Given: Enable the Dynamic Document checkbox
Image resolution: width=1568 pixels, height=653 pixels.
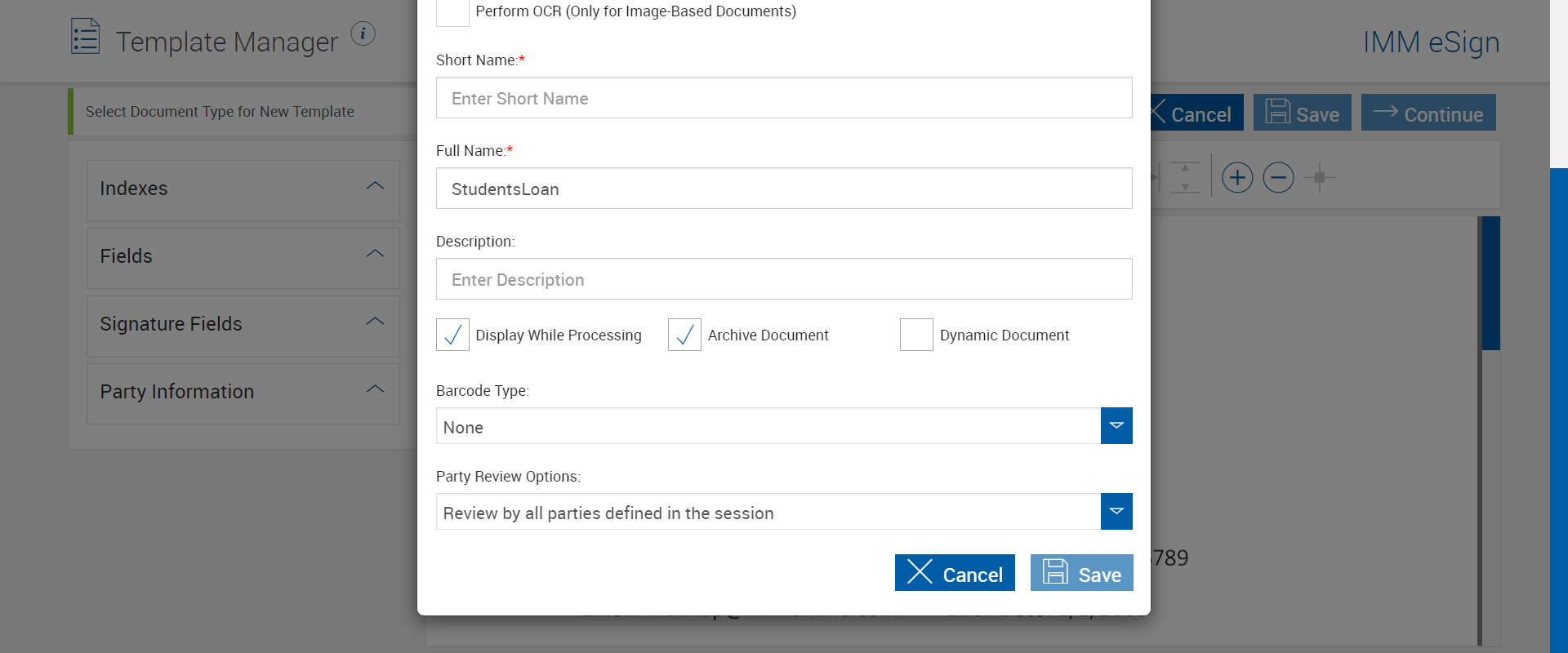Looking at the screenshot, I should (916, 335).
